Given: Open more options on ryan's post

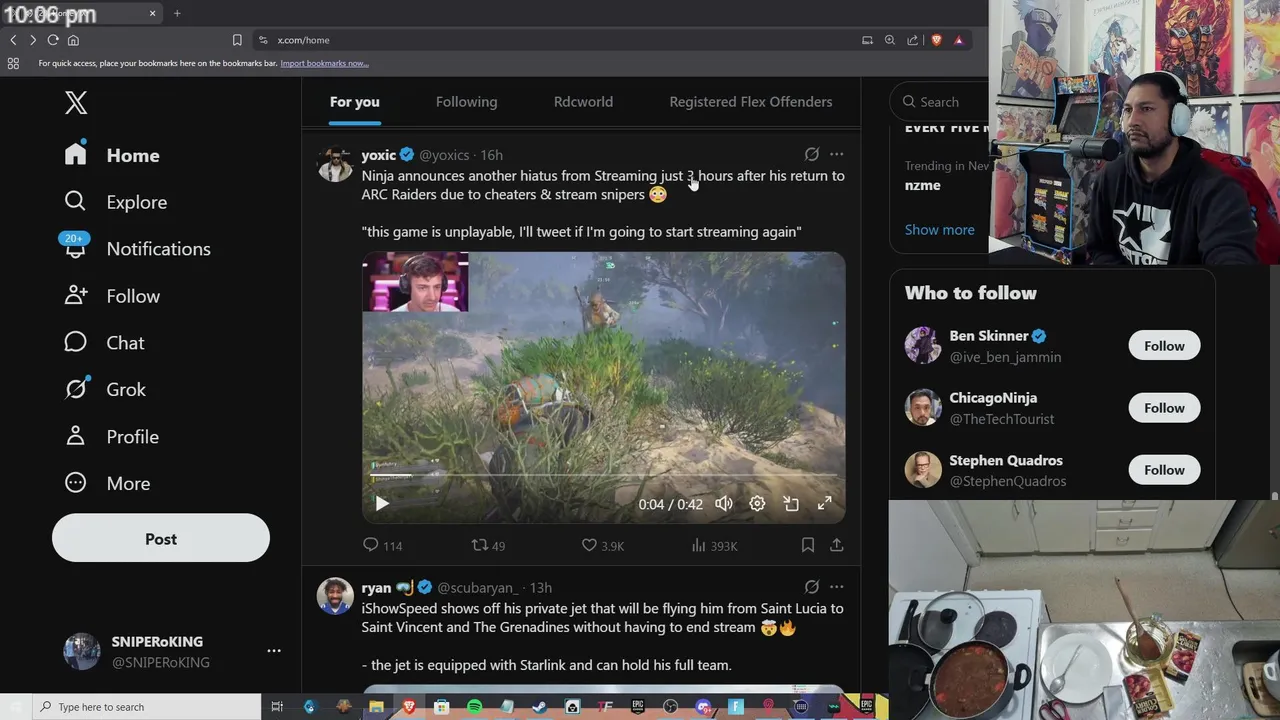Looking at the screenshot, I should pos(836,587).
